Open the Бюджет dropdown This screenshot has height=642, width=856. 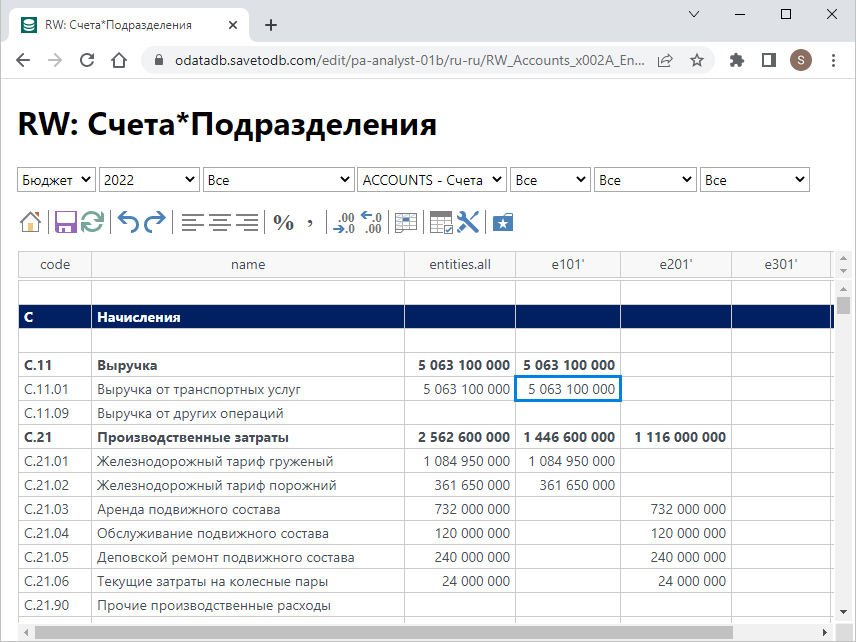point(56,180)
